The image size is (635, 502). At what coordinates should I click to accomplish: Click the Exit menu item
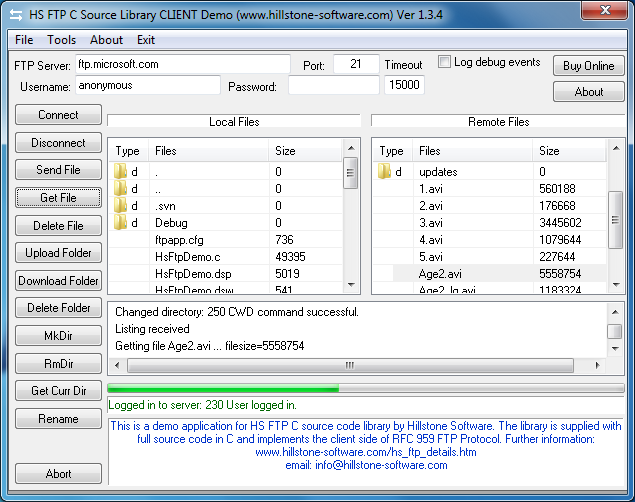tap(146, 40)
